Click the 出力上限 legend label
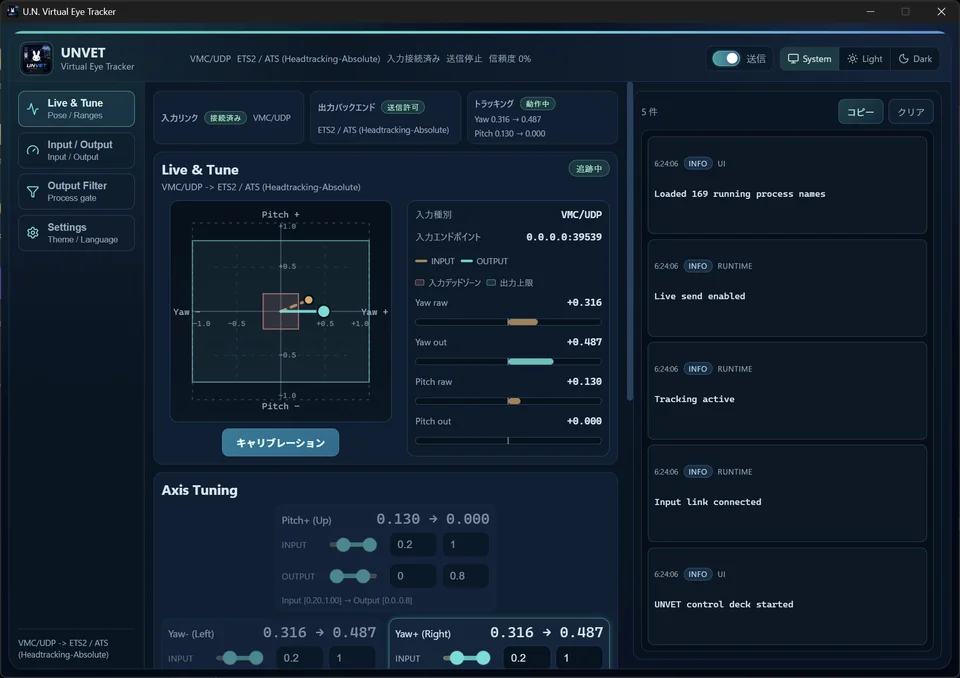 (516, 283)
